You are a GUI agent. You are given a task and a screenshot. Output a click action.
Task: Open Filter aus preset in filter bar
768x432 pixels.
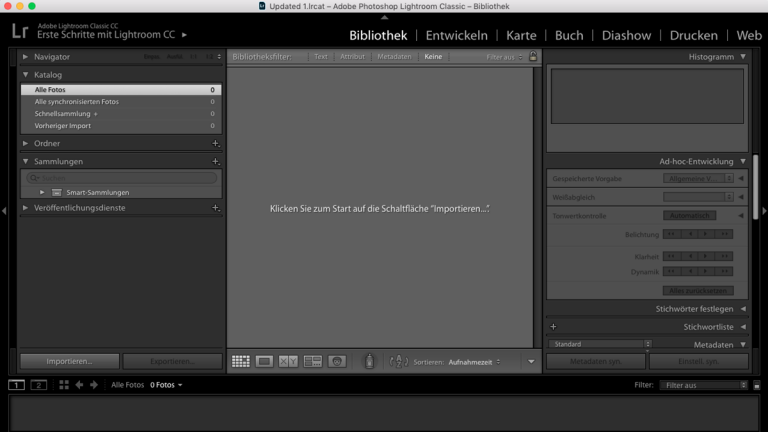(504, 57)
